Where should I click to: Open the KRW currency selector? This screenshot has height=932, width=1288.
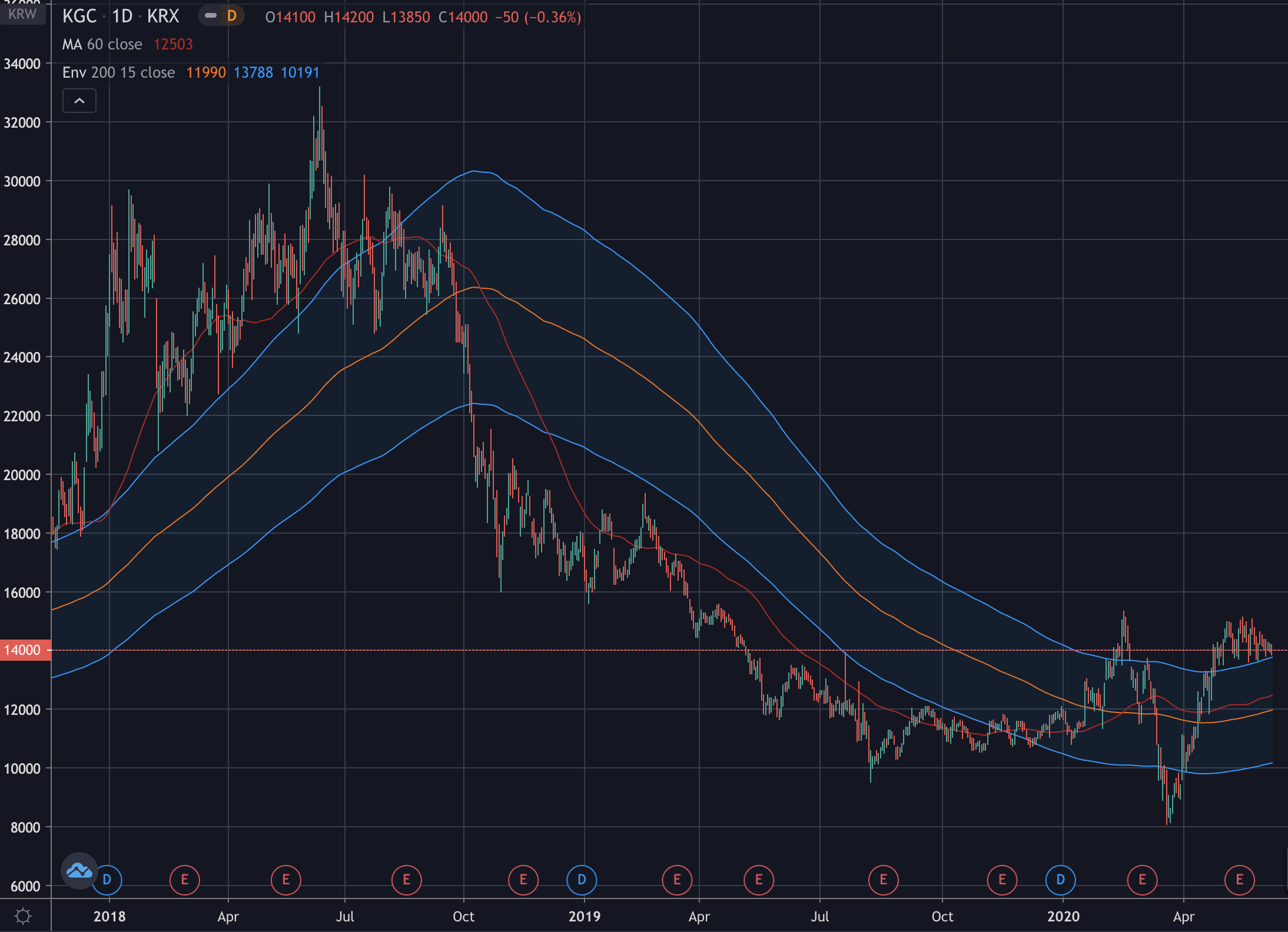coord(22,14)
